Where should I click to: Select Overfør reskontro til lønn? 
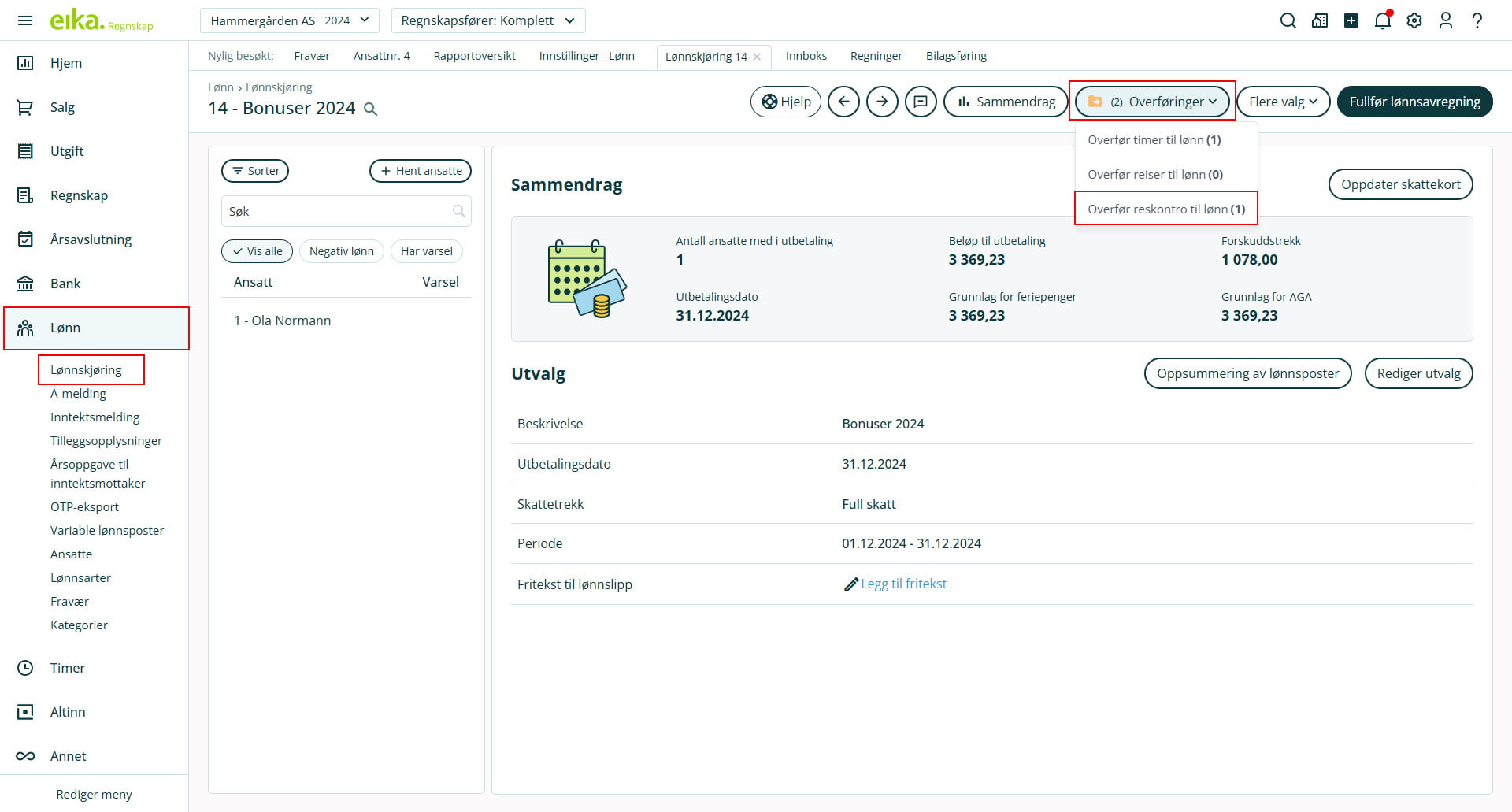coord(1165,209)
